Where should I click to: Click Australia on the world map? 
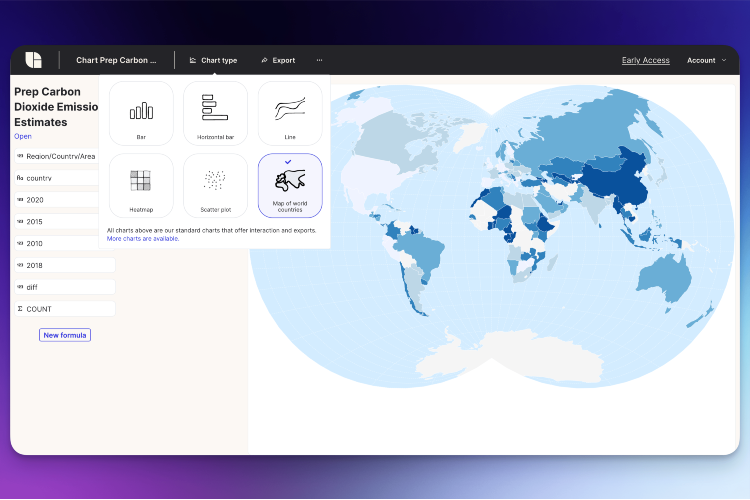665,280
